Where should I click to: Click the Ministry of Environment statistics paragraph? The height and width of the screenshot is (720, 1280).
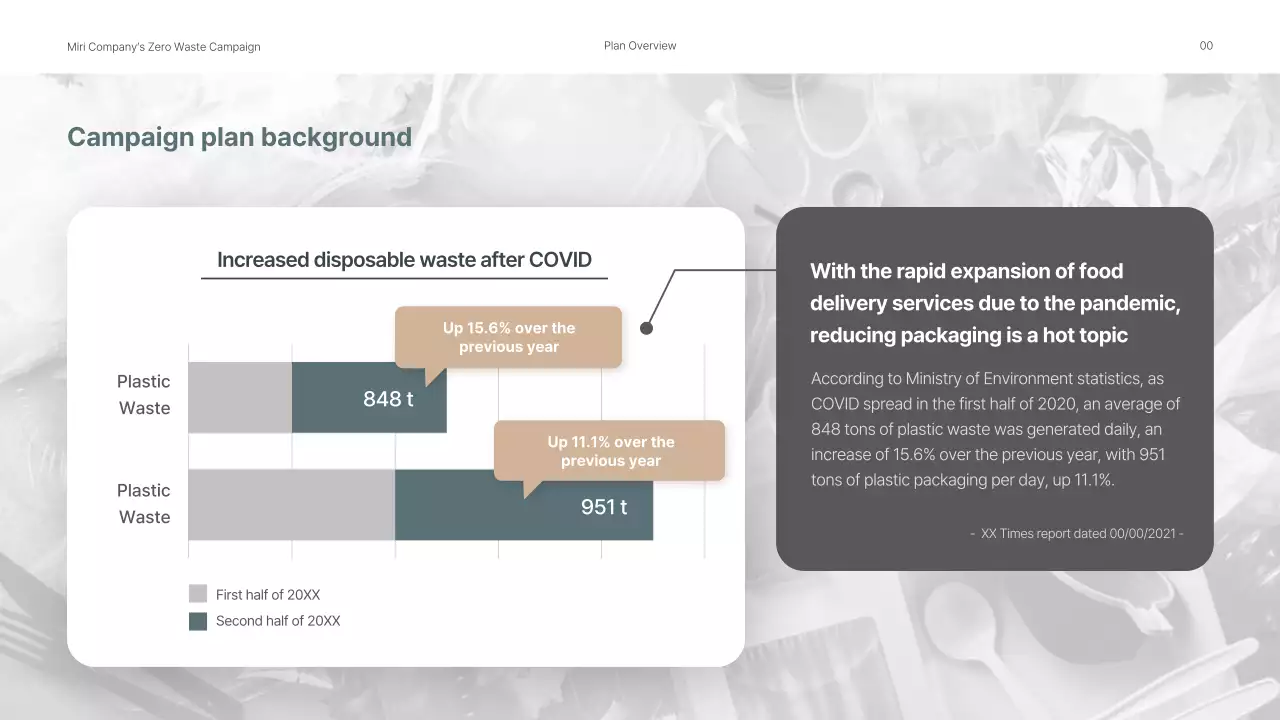(x=995, y=429)
